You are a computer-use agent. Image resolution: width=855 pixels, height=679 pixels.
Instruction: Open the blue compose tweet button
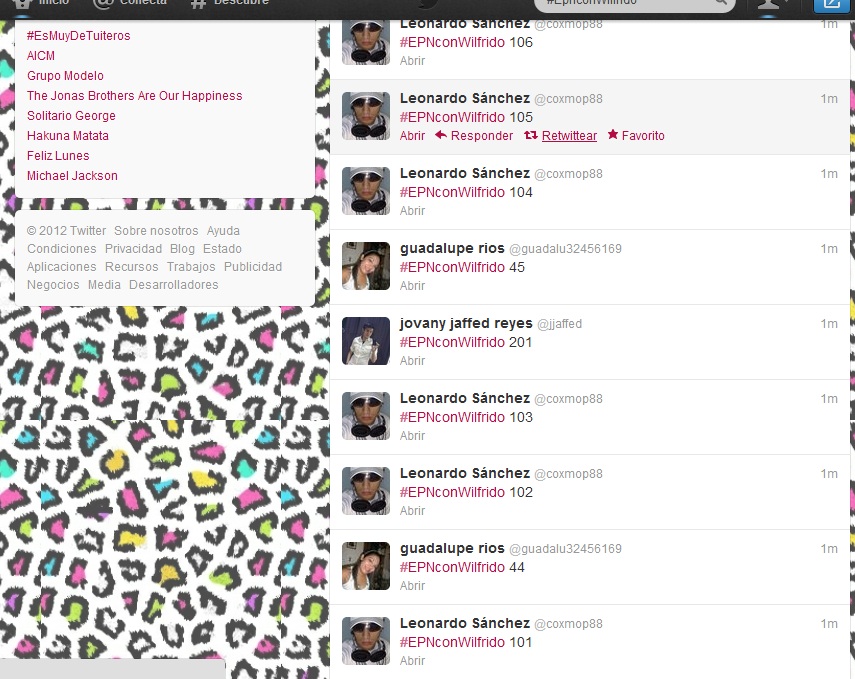(x=831, y=4)
